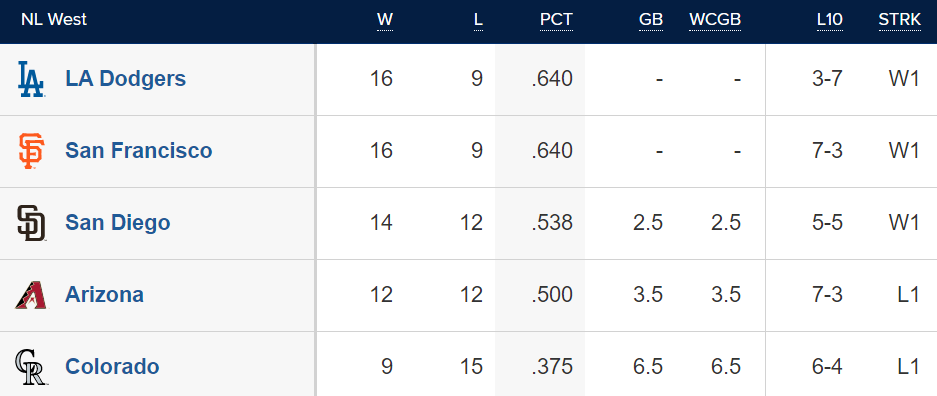Click the L10 column header
Screen dimensions: 937x396
[x=830, y=20]
